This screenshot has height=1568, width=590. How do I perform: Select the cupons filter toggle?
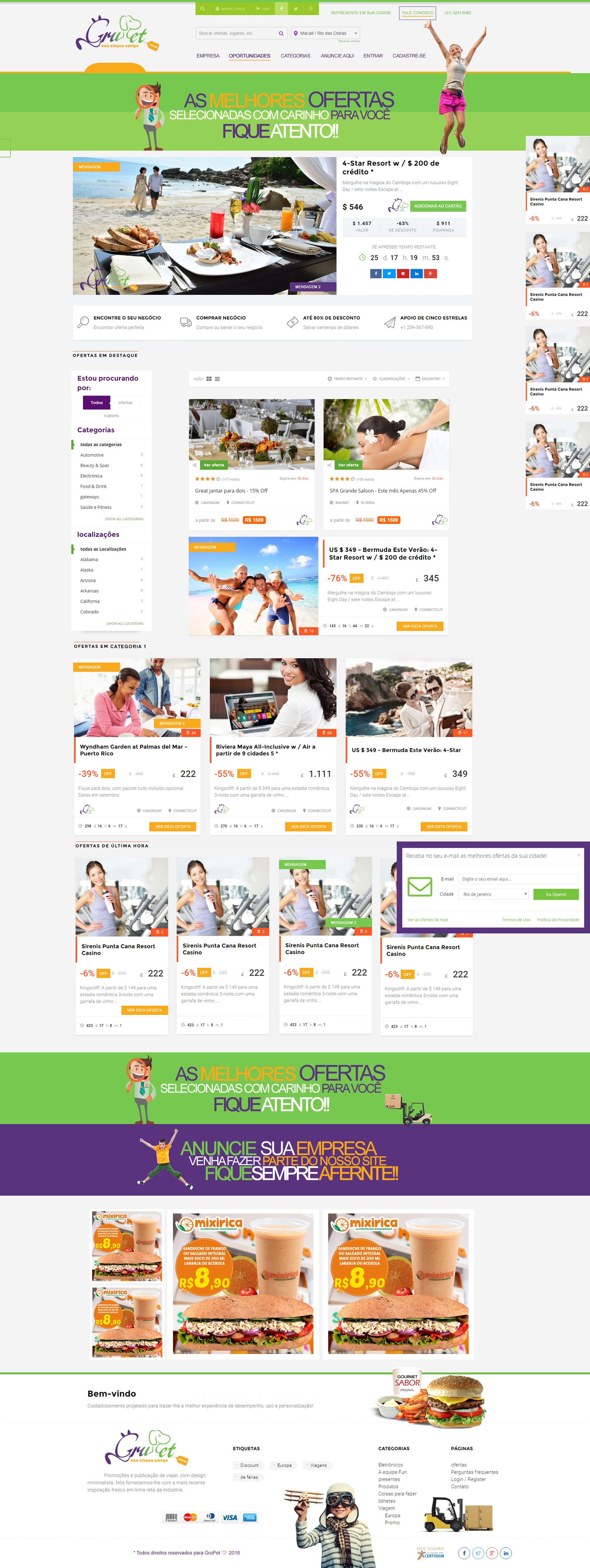click(111, 416)
